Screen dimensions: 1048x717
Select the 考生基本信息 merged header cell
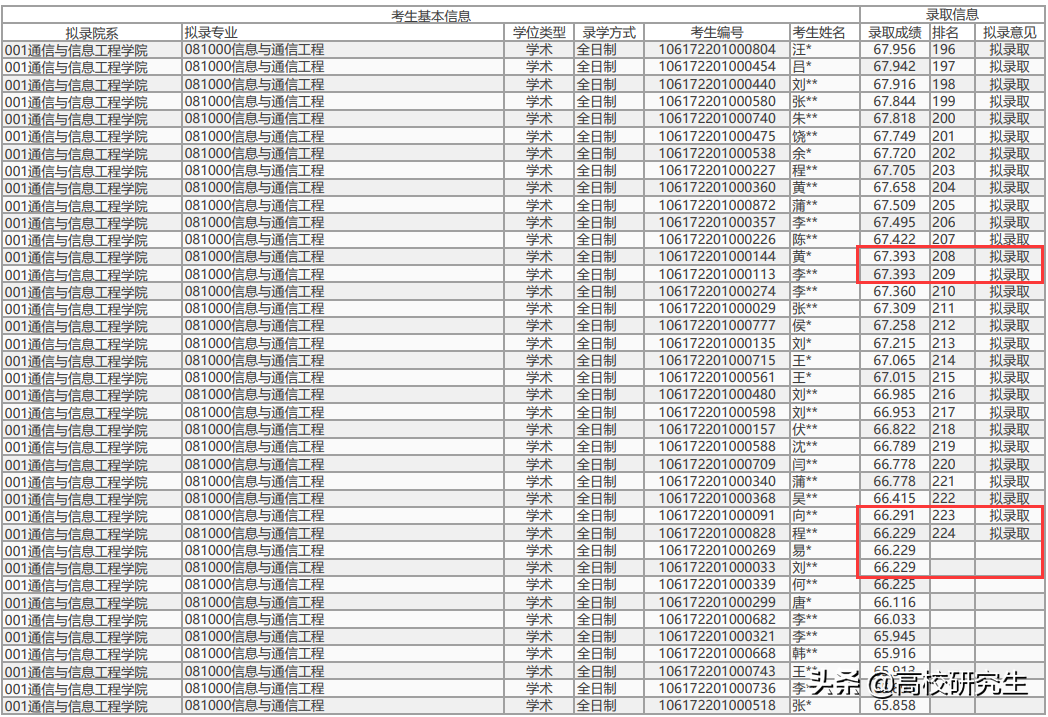[431, 16]
